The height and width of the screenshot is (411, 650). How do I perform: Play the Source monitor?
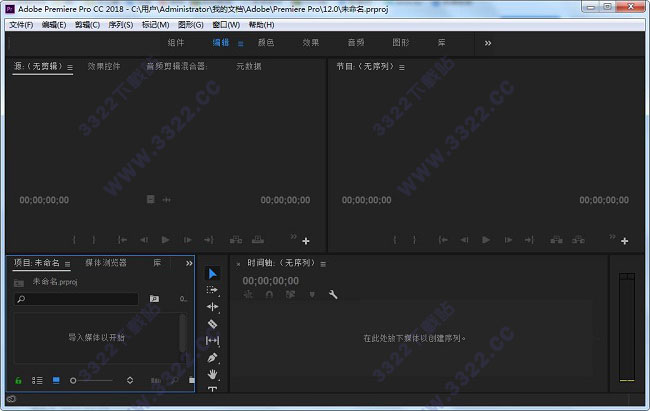[165, 240]
